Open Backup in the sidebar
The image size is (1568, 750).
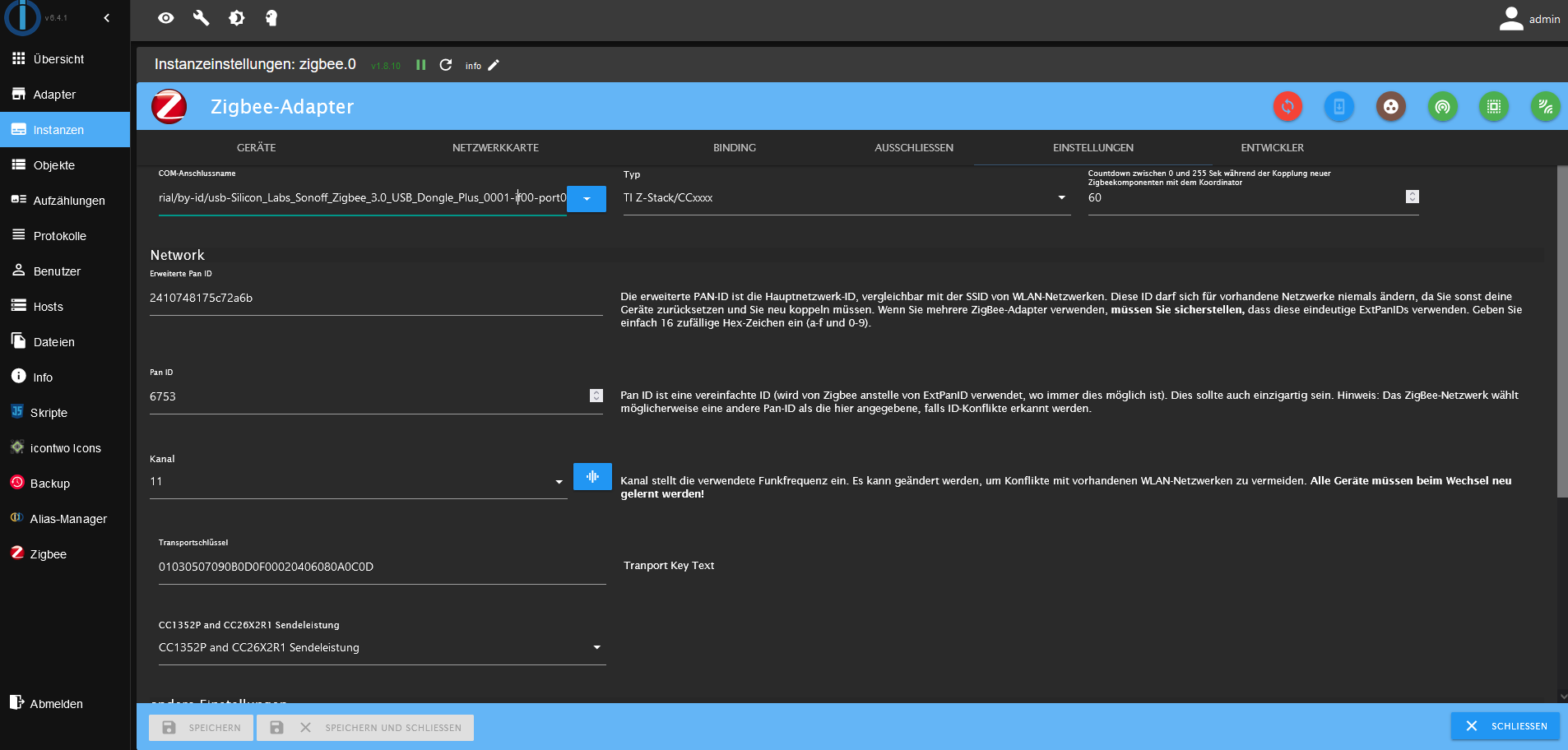coord(65,484)
